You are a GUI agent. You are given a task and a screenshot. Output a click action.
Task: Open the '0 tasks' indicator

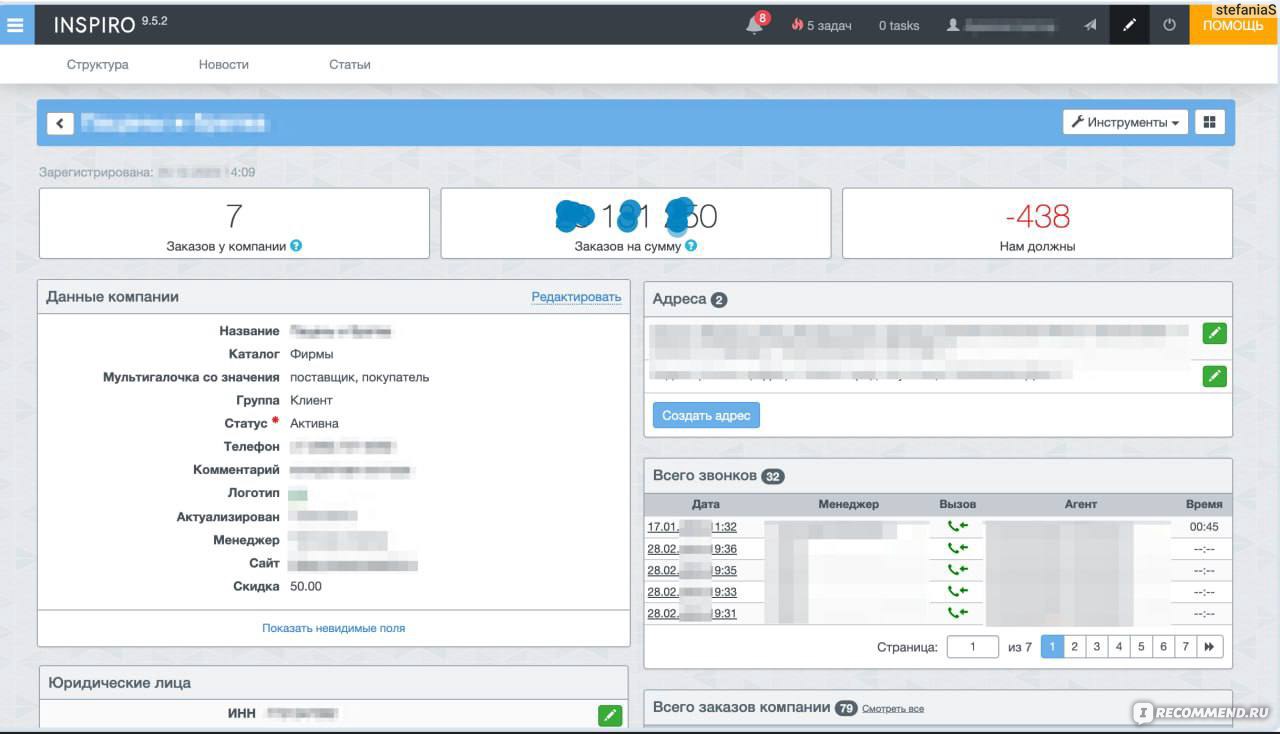pyautogui.click(x=898, y=25)
